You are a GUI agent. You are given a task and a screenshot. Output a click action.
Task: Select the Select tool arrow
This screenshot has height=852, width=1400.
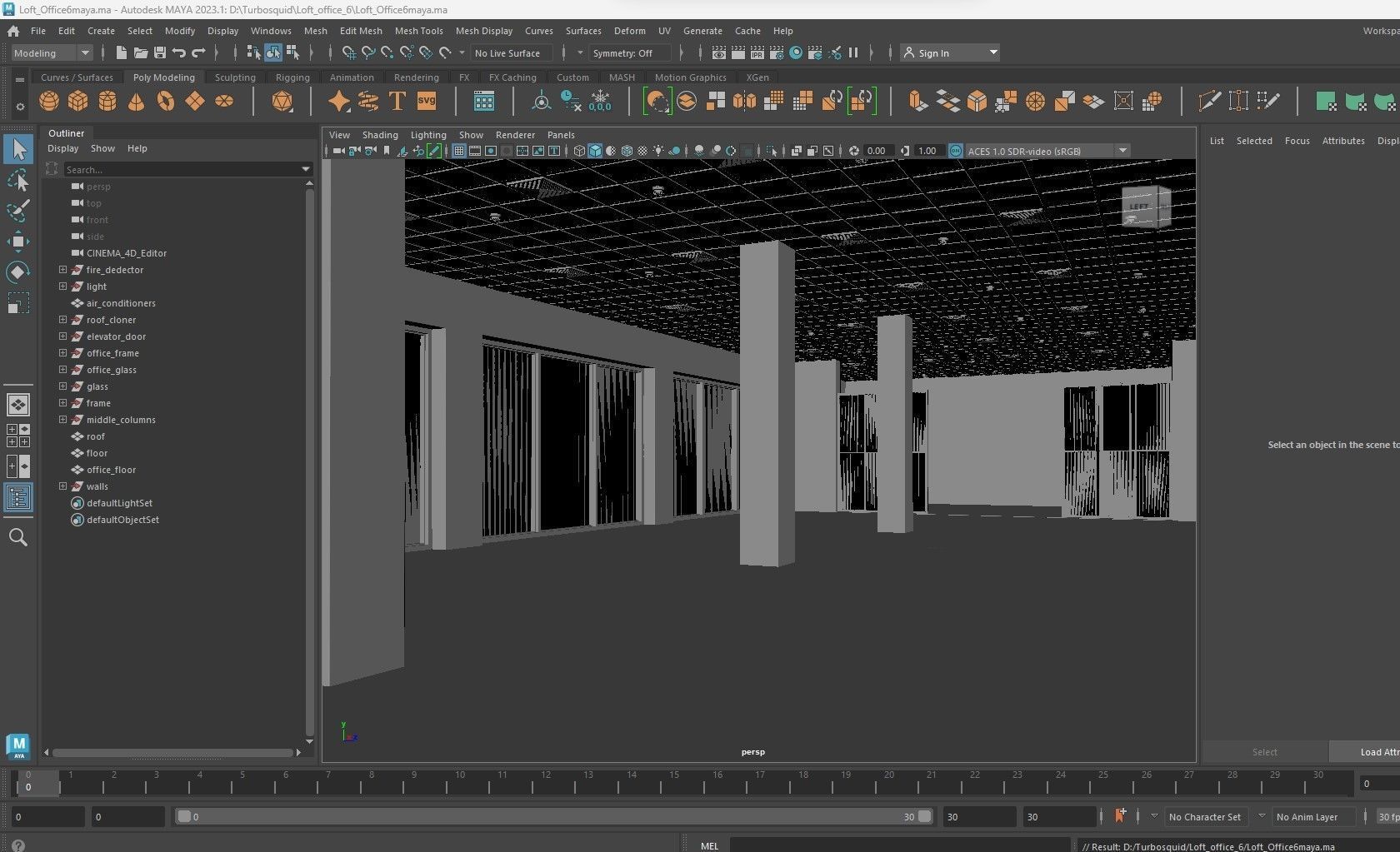(18, 150)
